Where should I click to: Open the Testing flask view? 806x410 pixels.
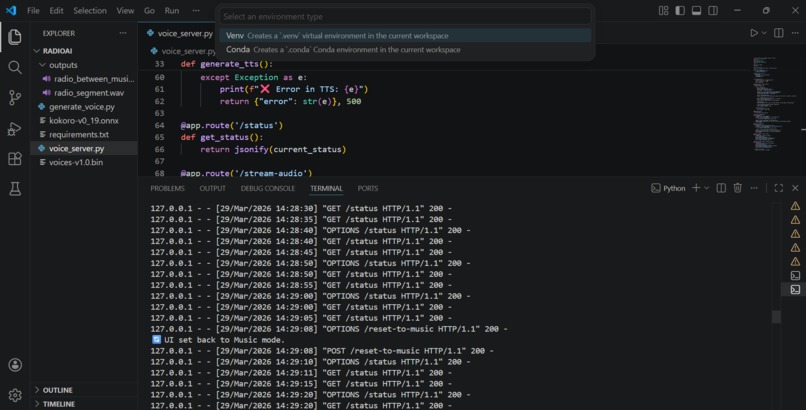pos(15,189)
